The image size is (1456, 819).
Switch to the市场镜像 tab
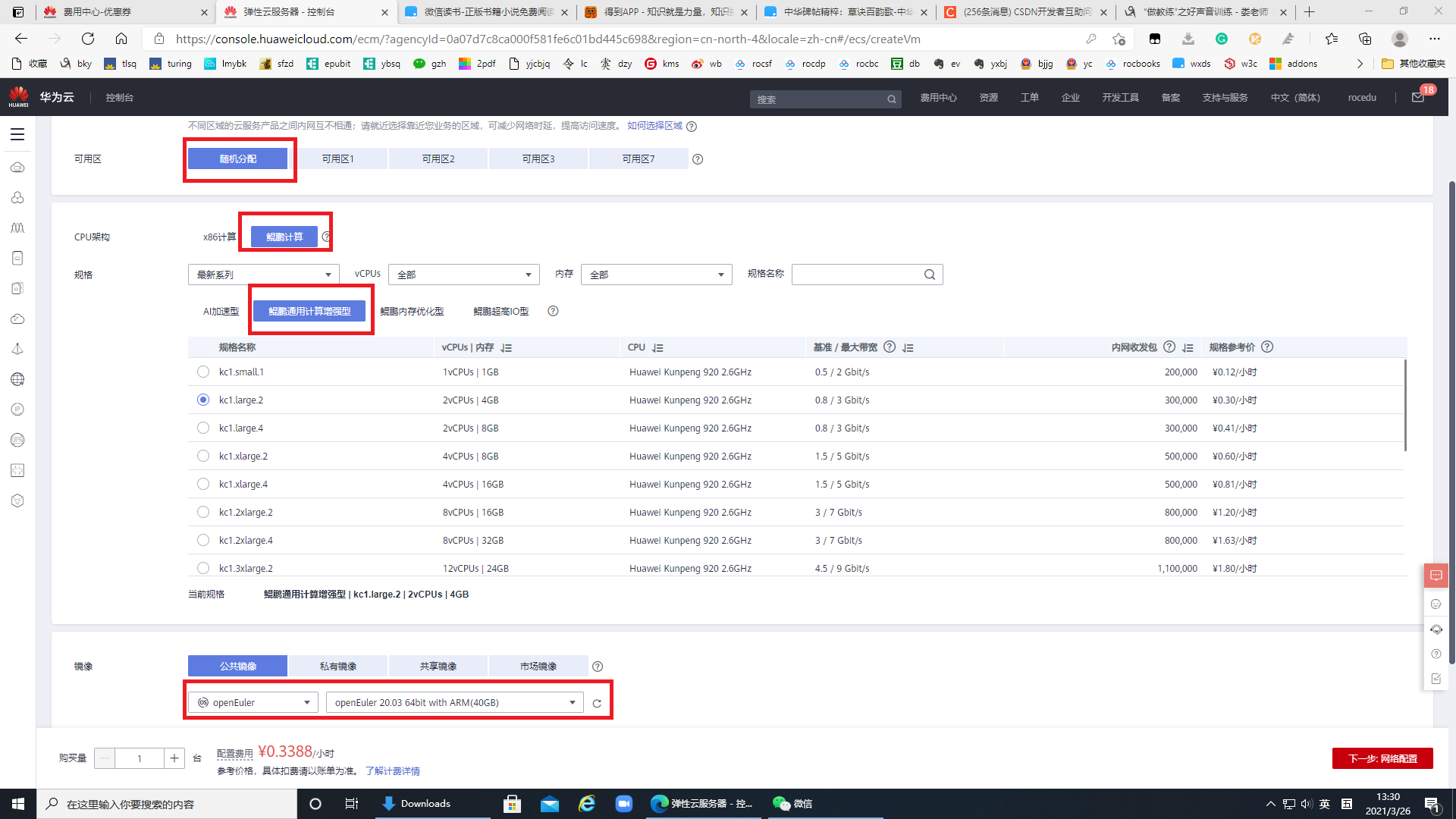click(538, 666)
